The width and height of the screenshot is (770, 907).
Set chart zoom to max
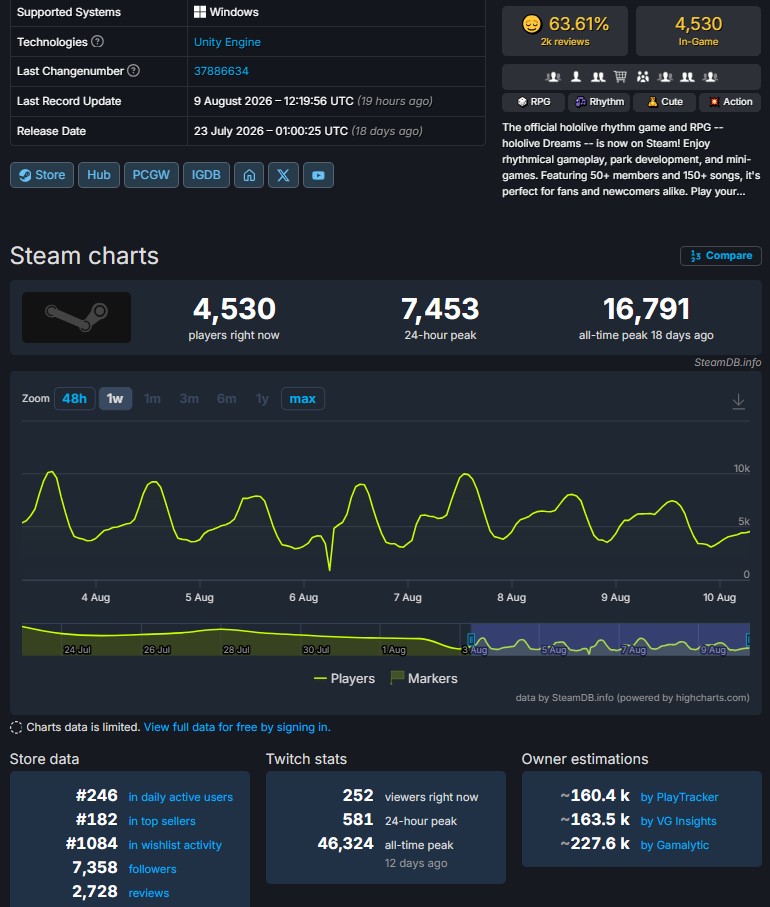303,399
